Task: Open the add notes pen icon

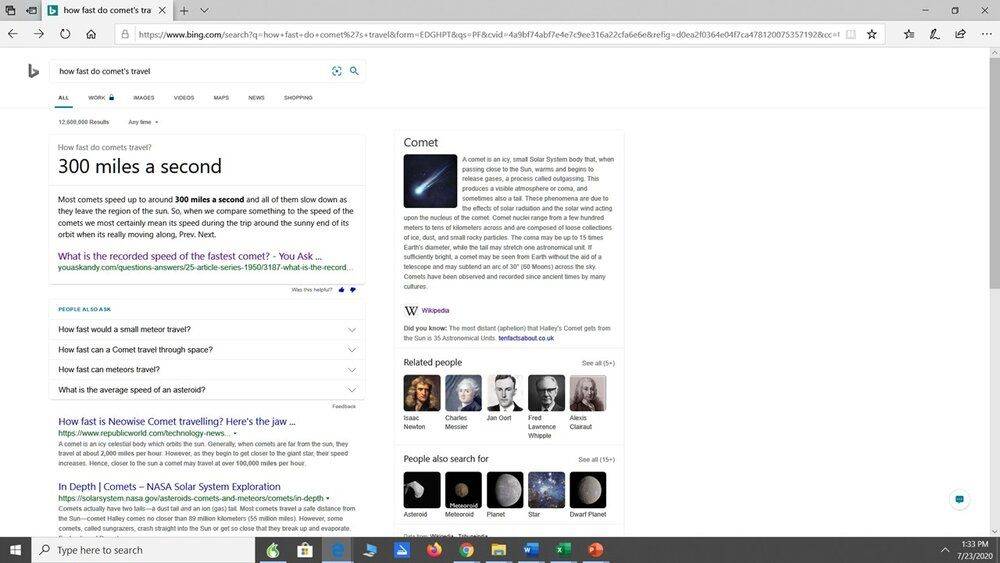Action: click(x=934, y=34)
